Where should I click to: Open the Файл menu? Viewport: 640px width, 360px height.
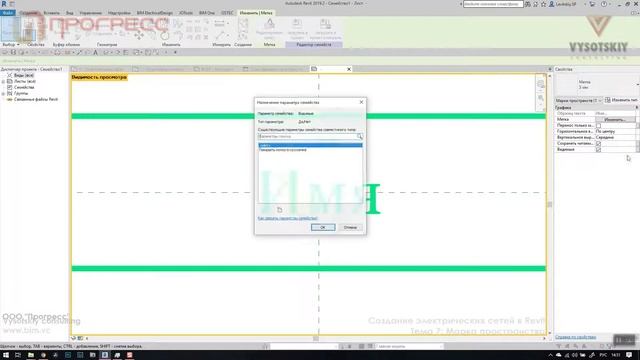[8, 13]
